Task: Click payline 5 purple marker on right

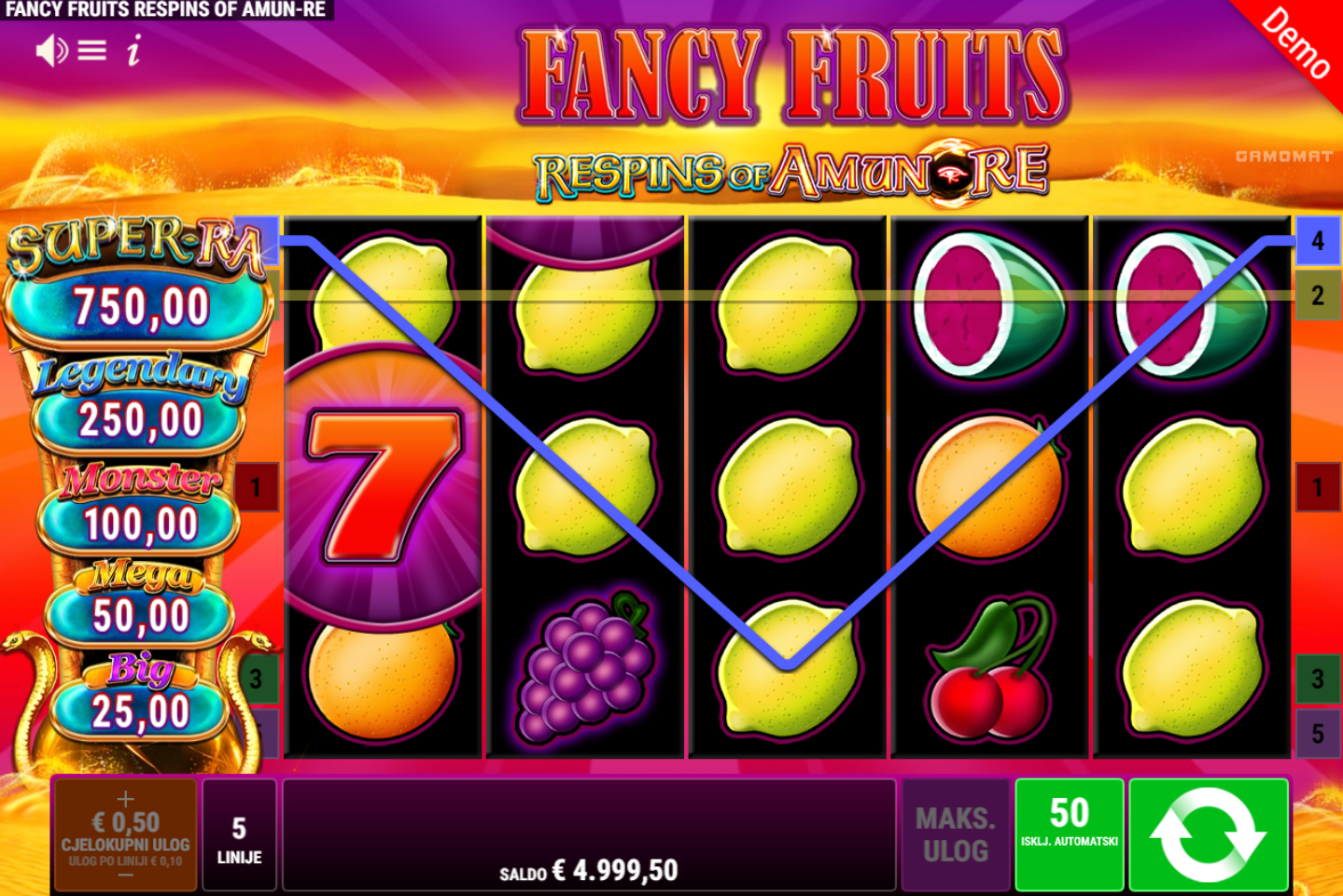Action: (x=1317, y=734)
